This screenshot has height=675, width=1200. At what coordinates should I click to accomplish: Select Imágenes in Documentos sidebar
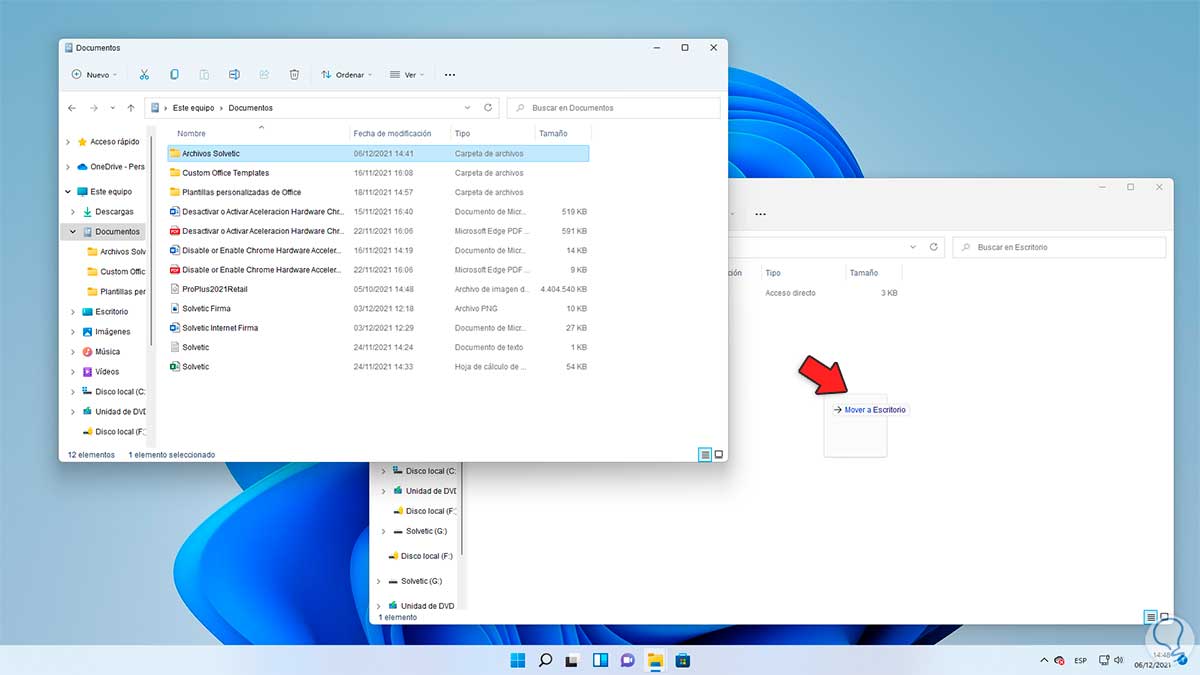113,332
